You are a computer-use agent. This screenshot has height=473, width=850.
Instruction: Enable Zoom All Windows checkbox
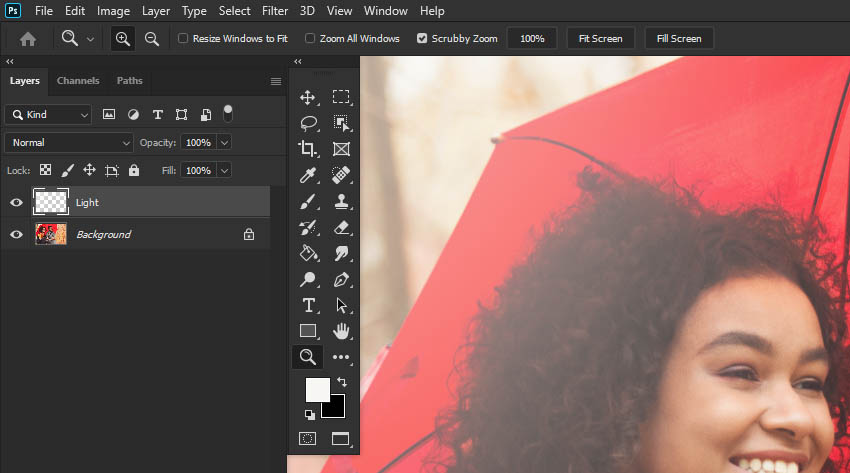310,38
